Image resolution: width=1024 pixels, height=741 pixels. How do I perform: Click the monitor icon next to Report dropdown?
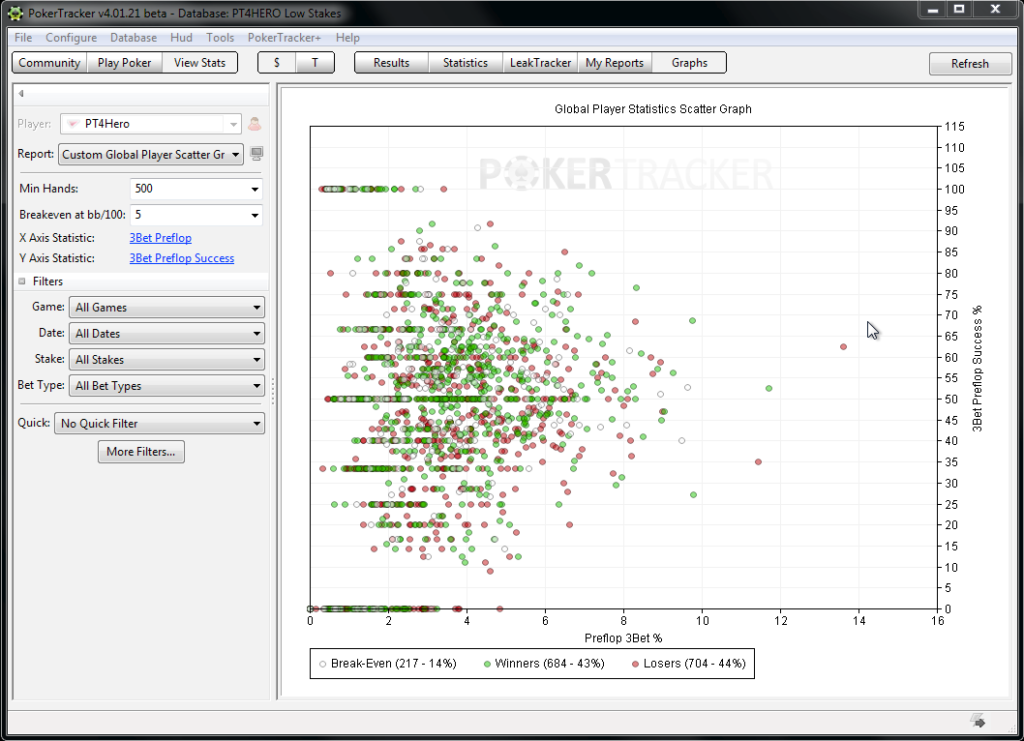(257, 154)
